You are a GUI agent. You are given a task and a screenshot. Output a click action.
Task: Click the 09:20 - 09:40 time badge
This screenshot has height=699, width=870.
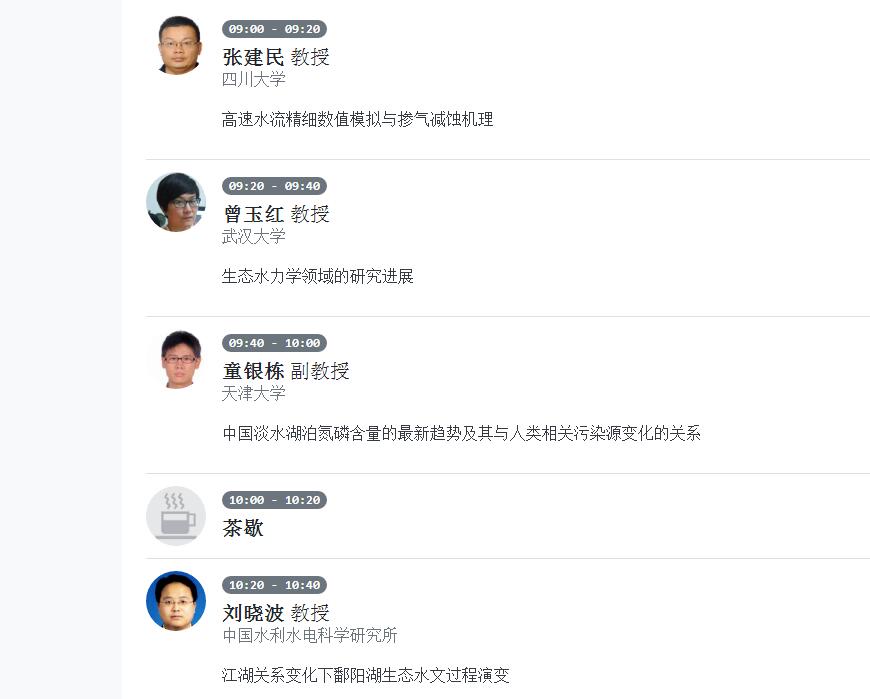(274, 186)
